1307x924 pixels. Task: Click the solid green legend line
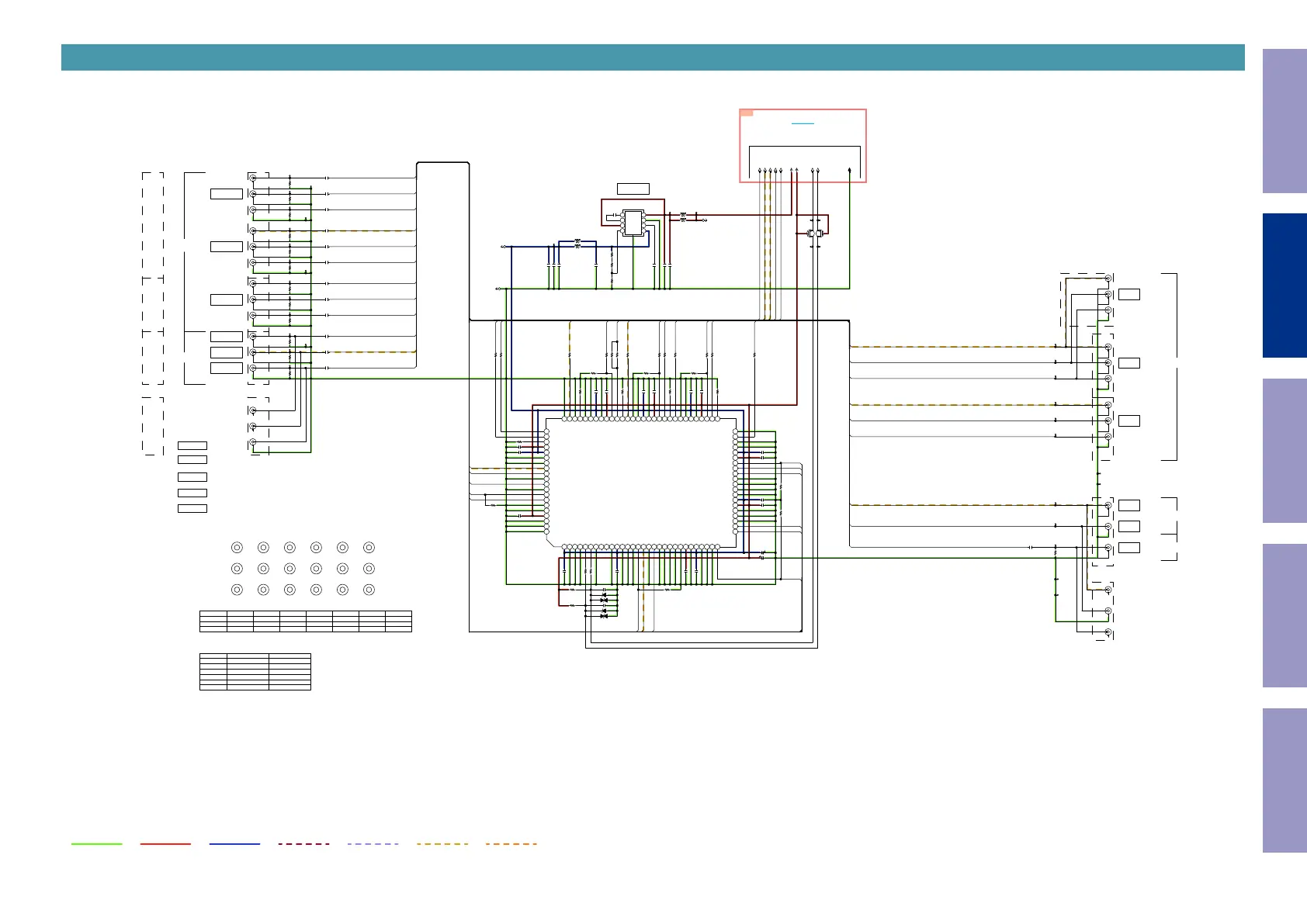point(97,843)
